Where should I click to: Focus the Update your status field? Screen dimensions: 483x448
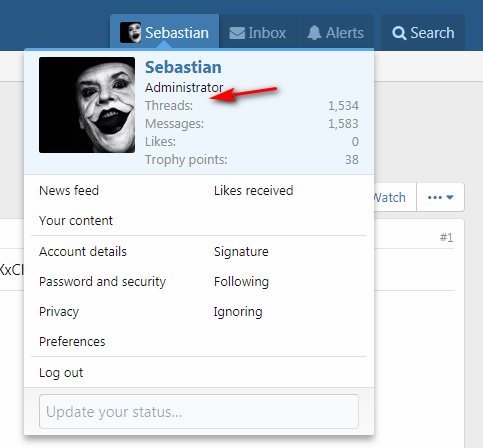click(199, 412)
